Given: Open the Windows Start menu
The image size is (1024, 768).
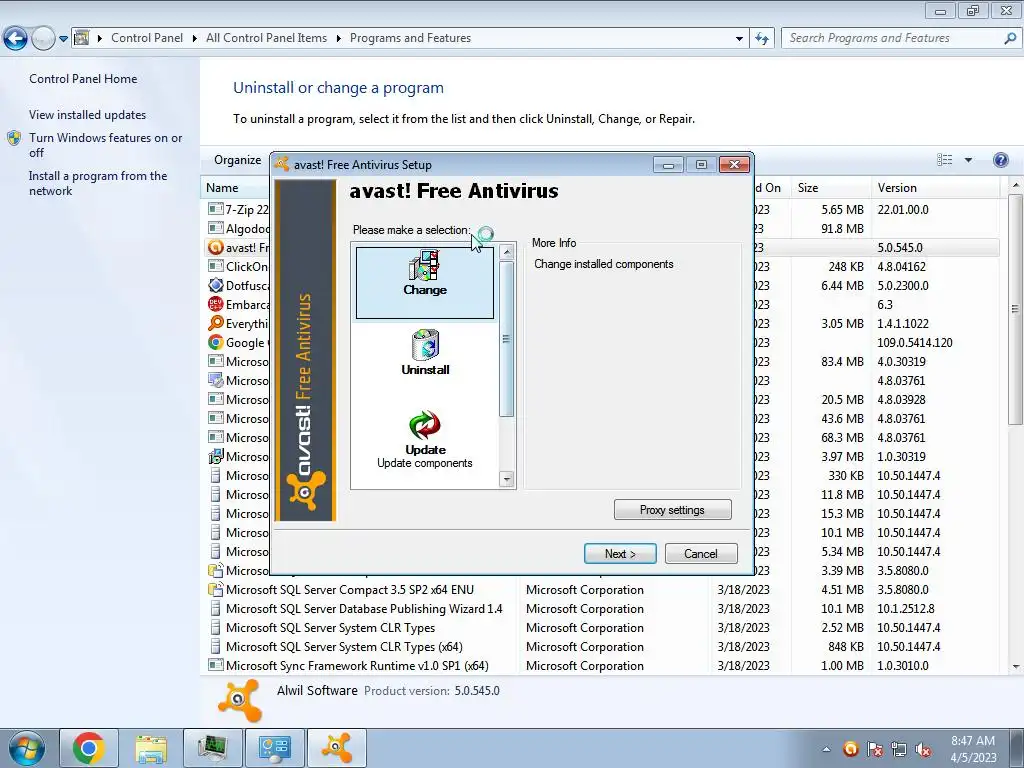Looking at the screenshot, I should pyautogui.click(x=26, y=748).
